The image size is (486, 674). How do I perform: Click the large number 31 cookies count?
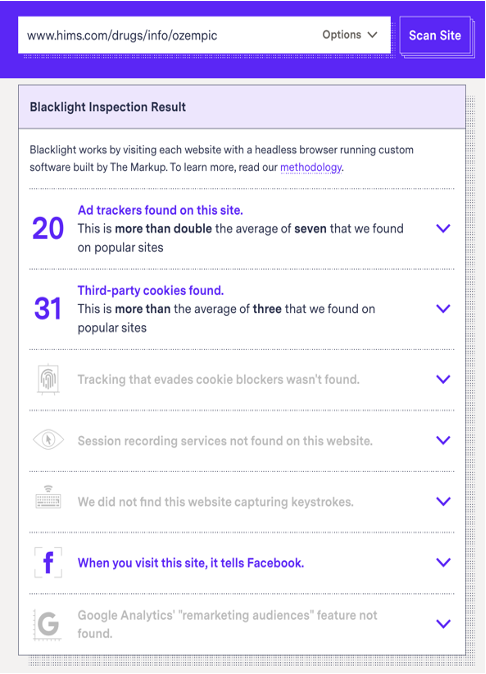point(48,309)
